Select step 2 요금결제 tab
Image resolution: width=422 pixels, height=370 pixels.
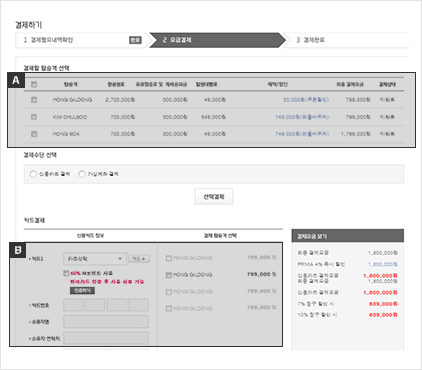[217, 40]
